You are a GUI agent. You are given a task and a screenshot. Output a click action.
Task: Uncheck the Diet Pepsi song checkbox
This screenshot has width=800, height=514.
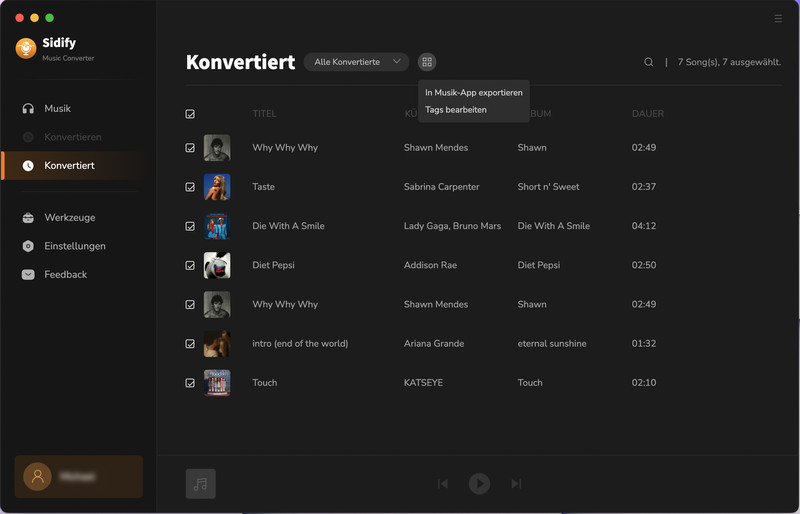(x=190, y=266)
